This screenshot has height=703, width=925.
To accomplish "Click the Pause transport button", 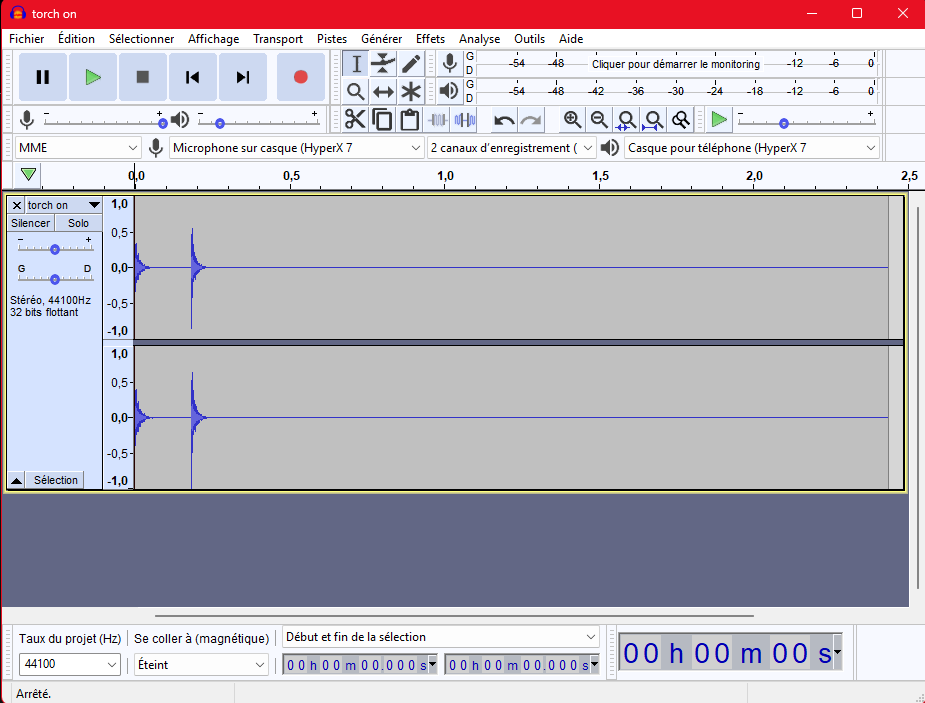I will coord(42,77).
